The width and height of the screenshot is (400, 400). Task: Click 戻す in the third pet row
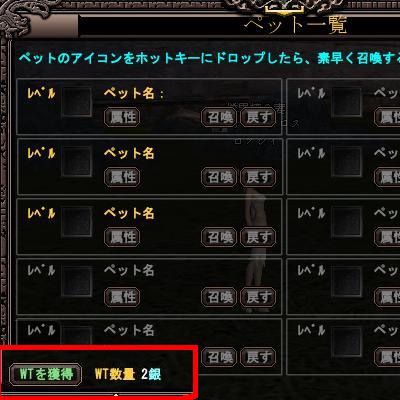pyautogui.click(x=258, y=237)
